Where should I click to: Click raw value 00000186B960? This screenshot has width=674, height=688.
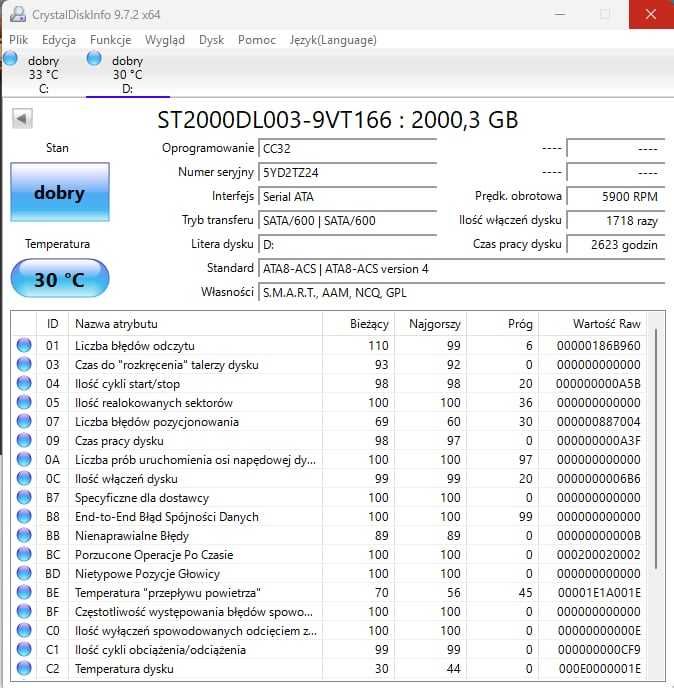pos(599,346)
